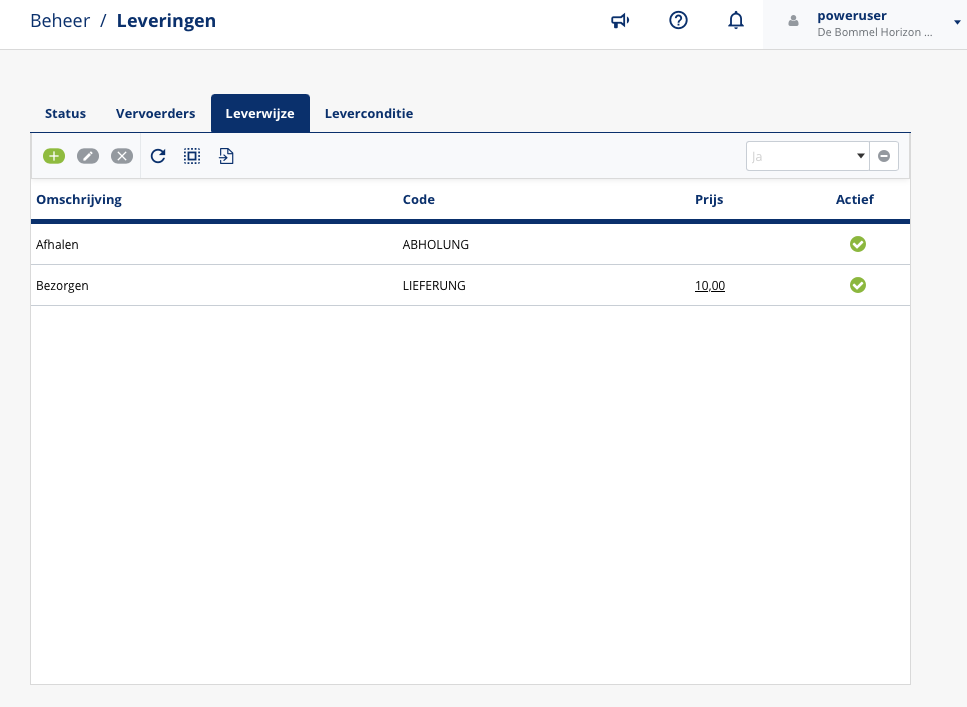
Task: Switch to the Vervoerders tab
Action: (x=155, y=114)
